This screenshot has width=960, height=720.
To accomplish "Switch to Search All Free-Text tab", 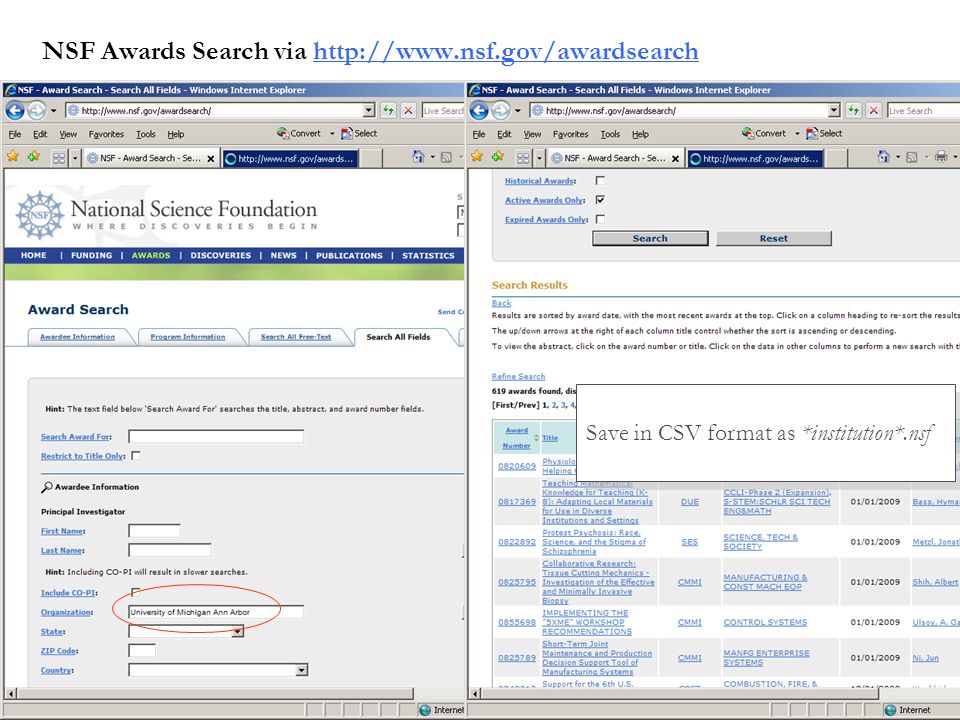I will coord(296,337).
